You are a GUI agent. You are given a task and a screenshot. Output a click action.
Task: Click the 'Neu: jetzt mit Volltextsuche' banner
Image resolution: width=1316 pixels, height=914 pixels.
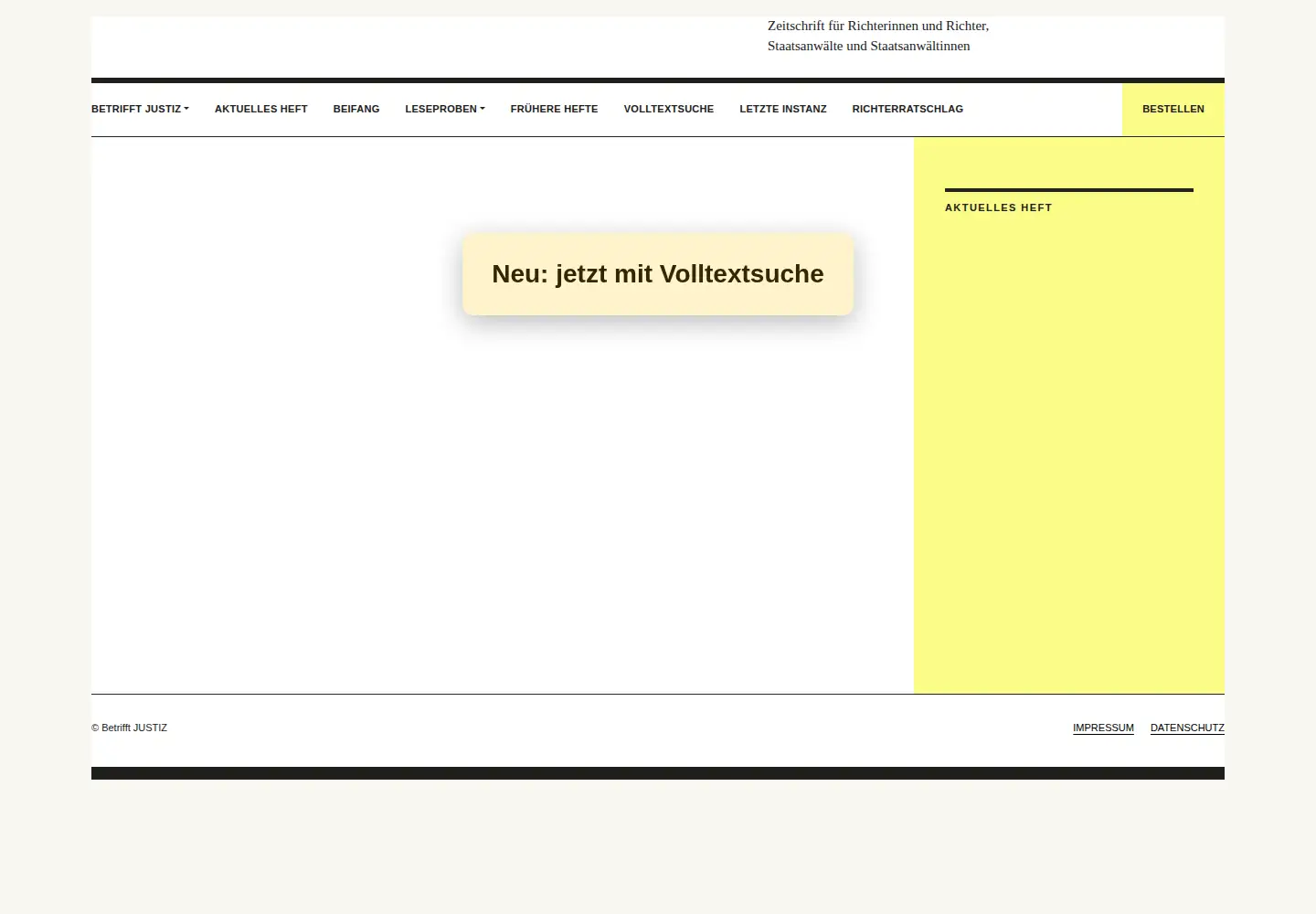pos(658,274)
